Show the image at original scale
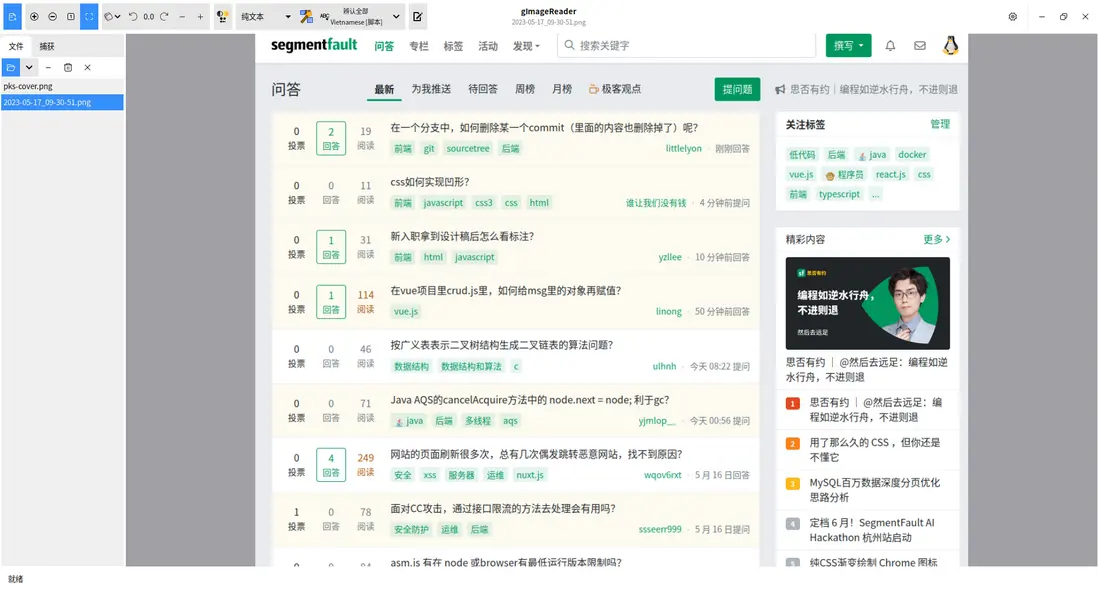The width and height of the screenshot is (1098, 591). [69, 16]
